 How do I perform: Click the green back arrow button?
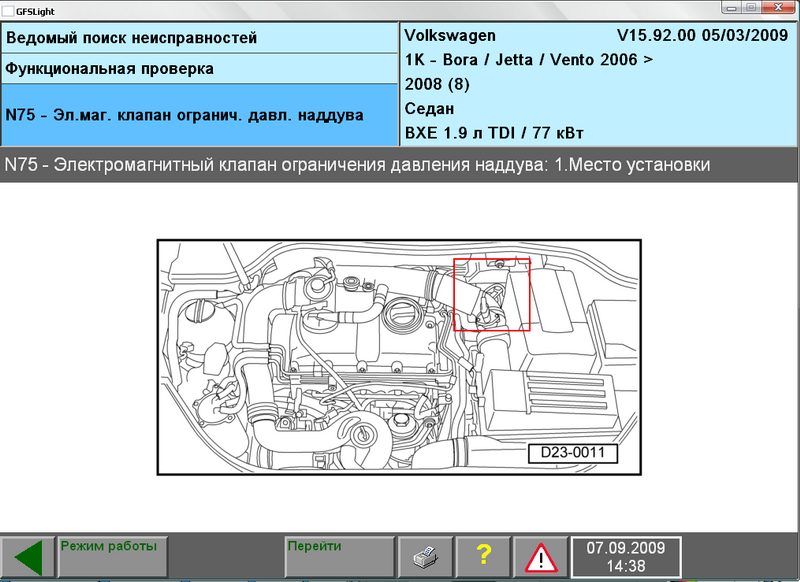(28, 557)
